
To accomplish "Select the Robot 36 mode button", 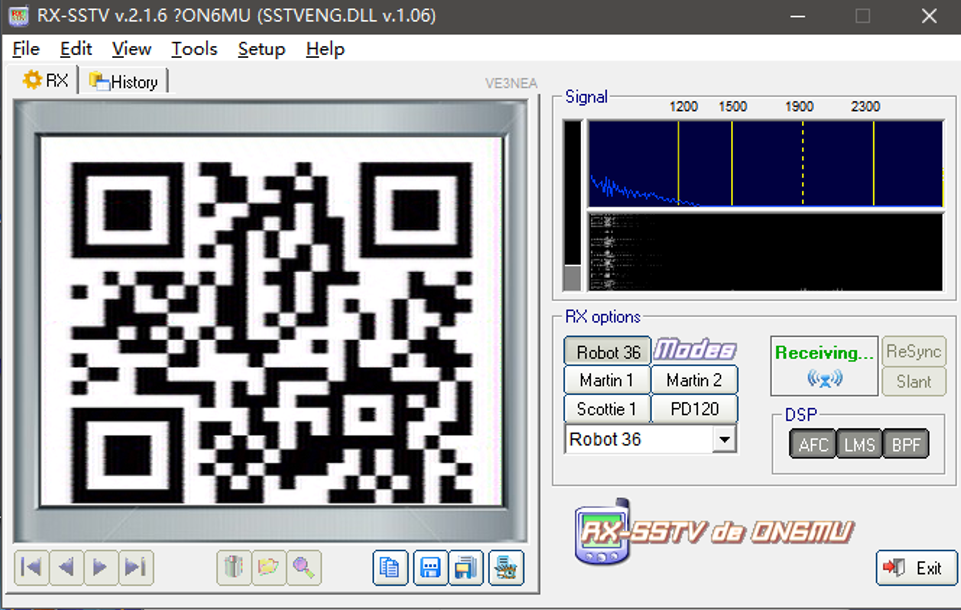I will coord(607,352).
